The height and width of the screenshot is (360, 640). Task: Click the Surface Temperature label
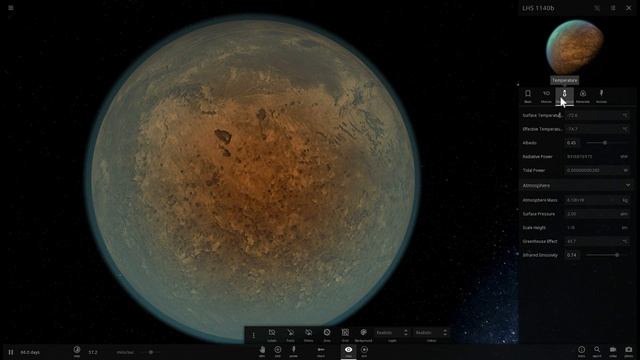coord(542,116)
